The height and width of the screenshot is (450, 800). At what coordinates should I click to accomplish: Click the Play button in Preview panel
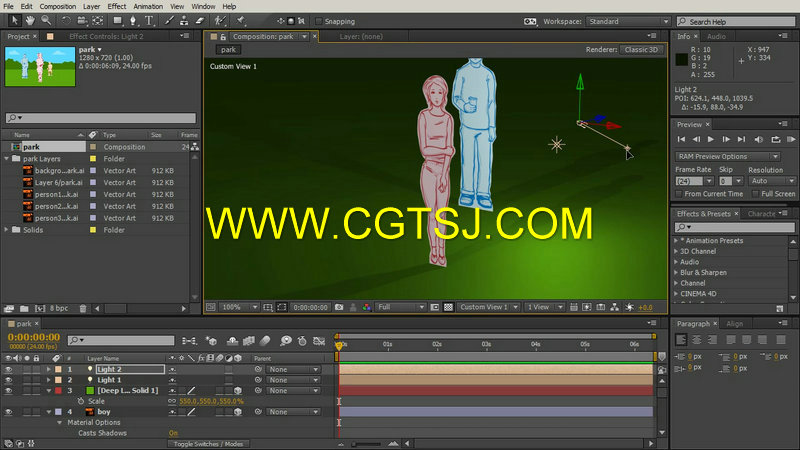pyautogui.click(x=711, y=139)
